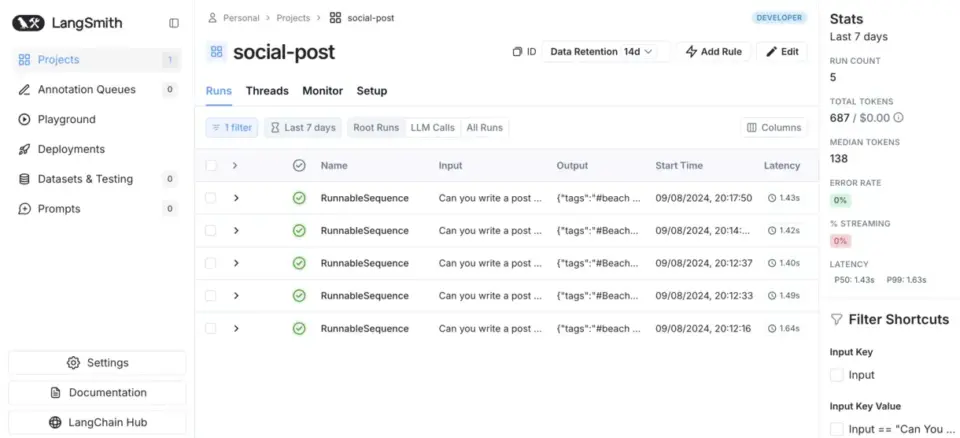
Task: Expand the run started at 20:12:16
Action: [236, 328]
